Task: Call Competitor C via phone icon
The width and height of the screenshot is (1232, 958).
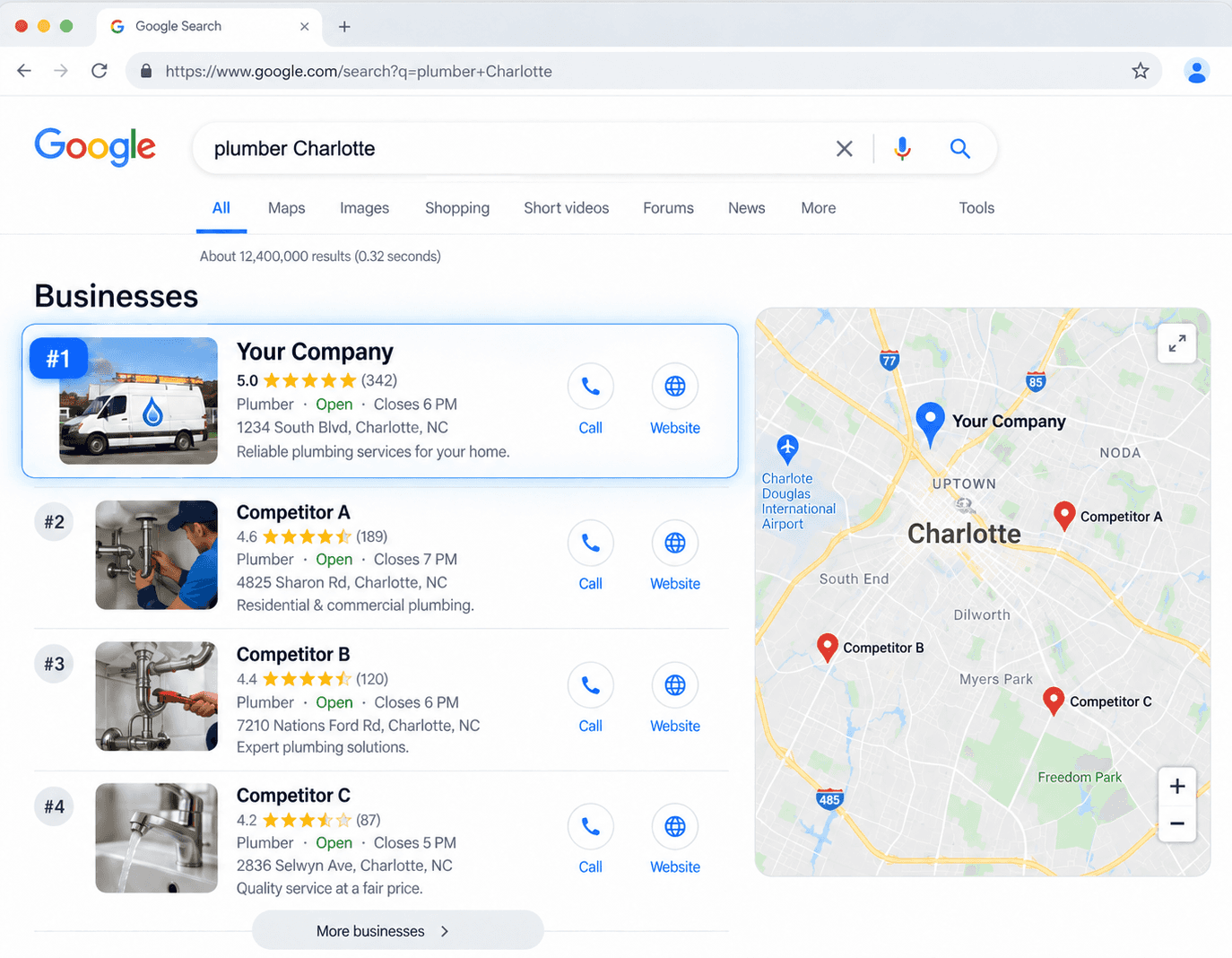Action: tap(590, 826)
